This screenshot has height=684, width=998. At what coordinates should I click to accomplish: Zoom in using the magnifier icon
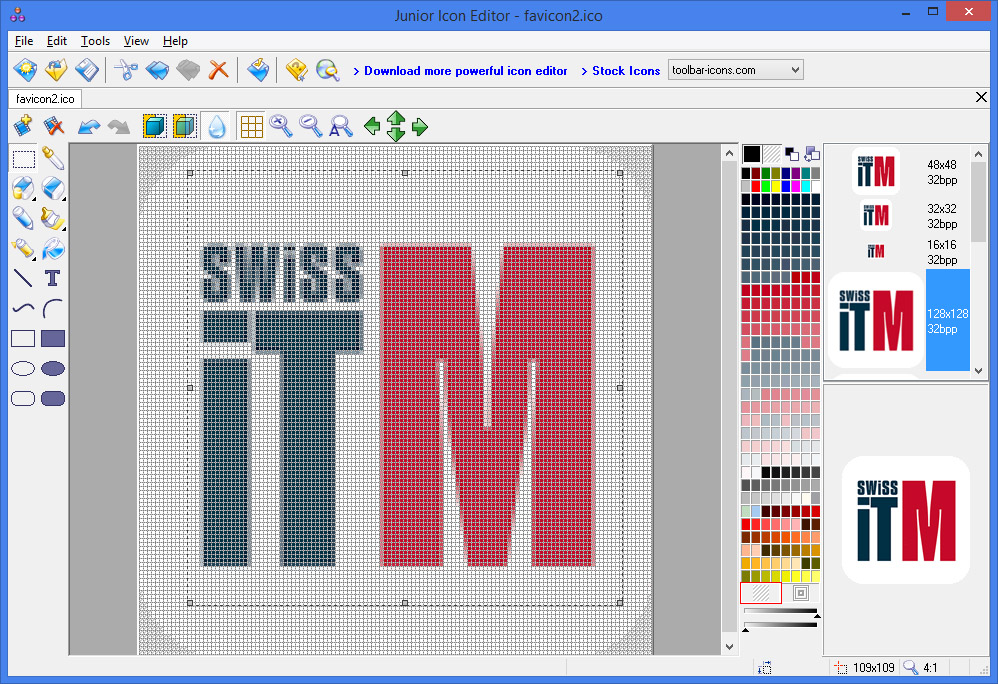pyautogui.click(x=282, y=126)
